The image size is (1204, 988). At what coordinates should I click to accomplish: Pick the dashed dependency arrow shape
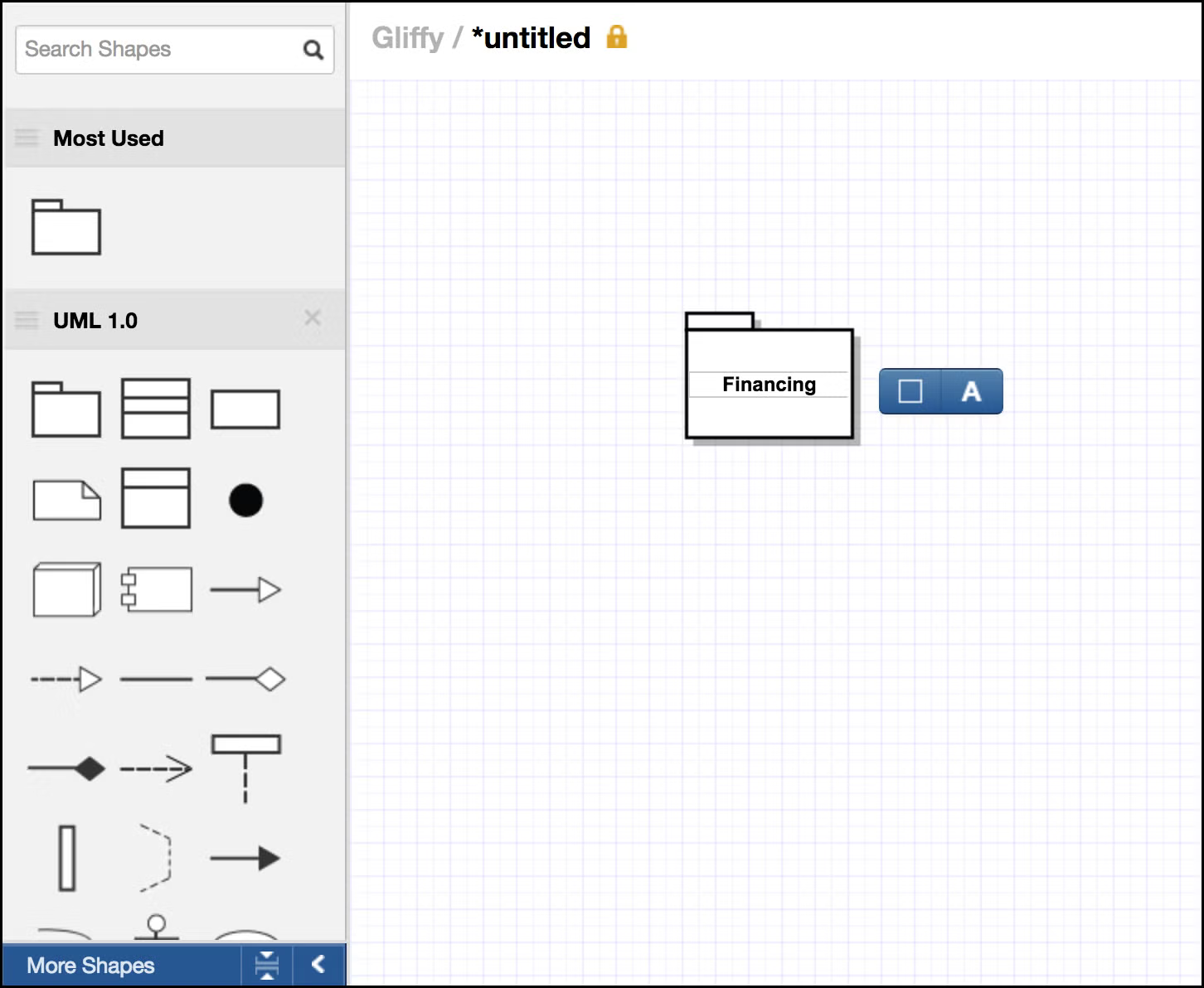(156, 768)
